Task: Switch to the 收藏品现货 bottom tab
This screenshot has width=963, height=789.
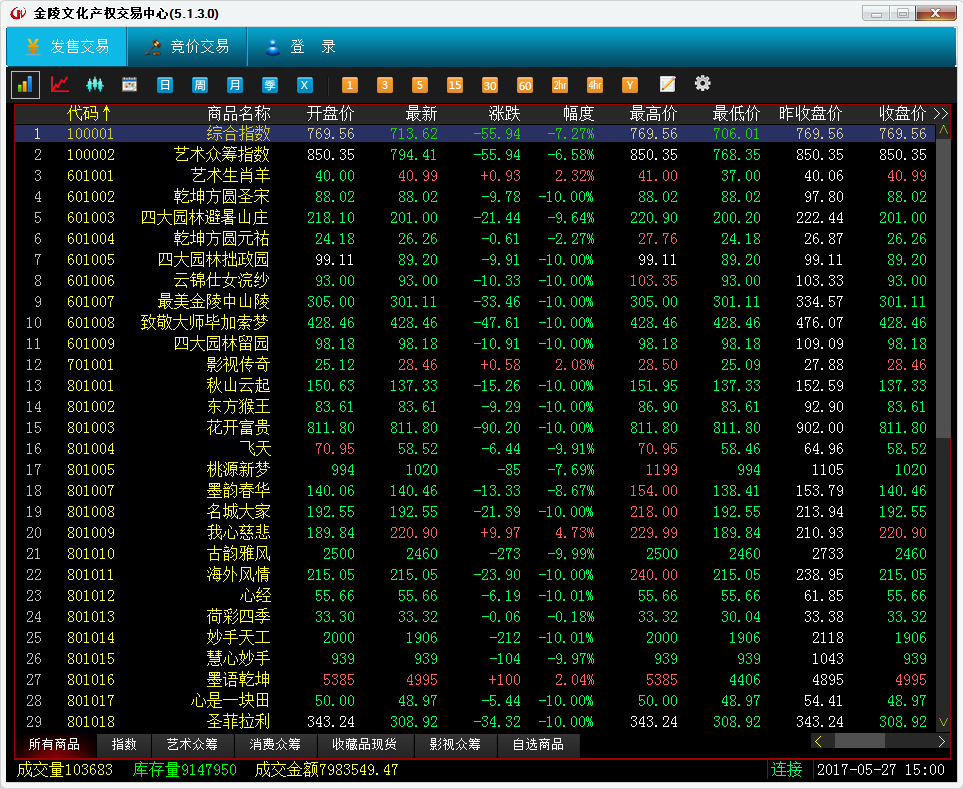Action: tap(365, 745)
